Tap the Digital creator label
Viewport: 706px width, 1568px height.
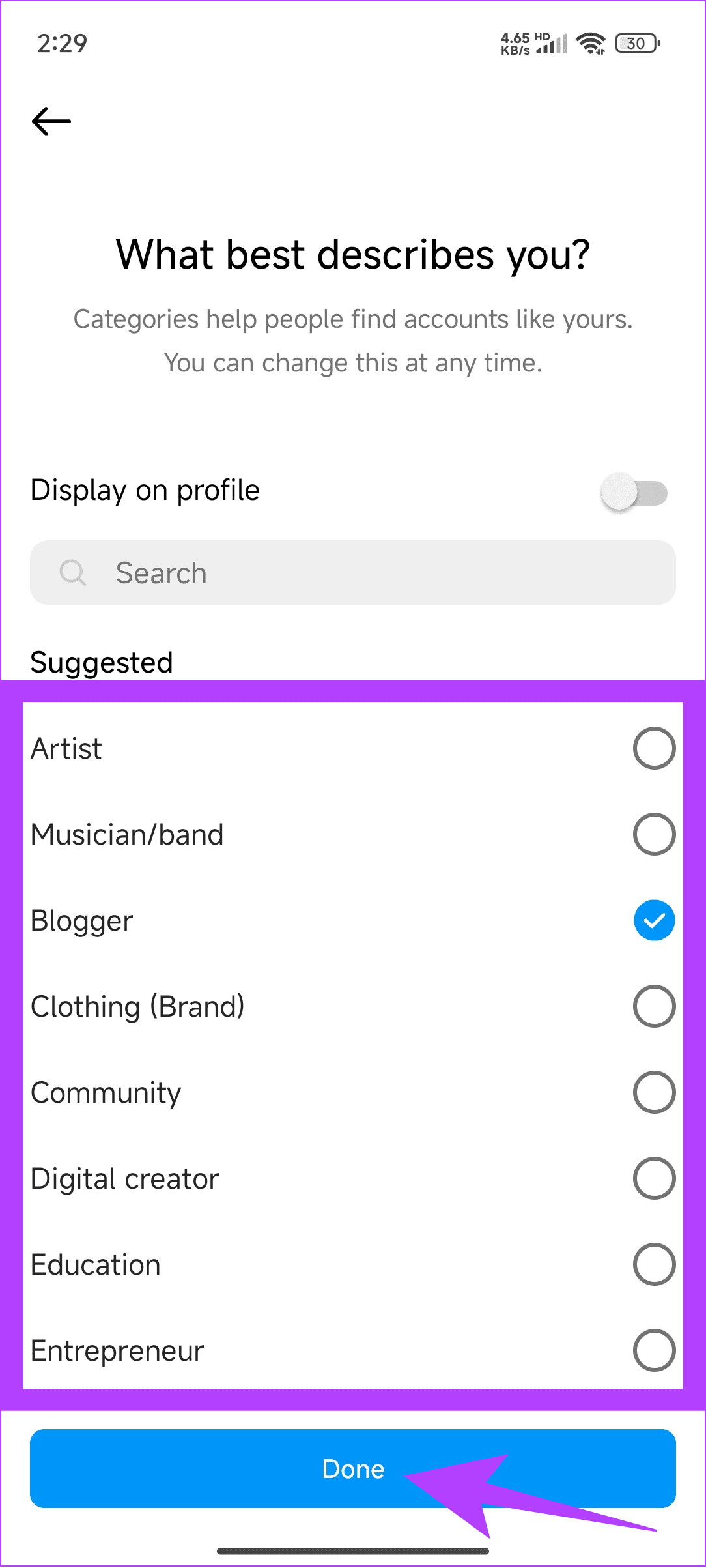125,1179
